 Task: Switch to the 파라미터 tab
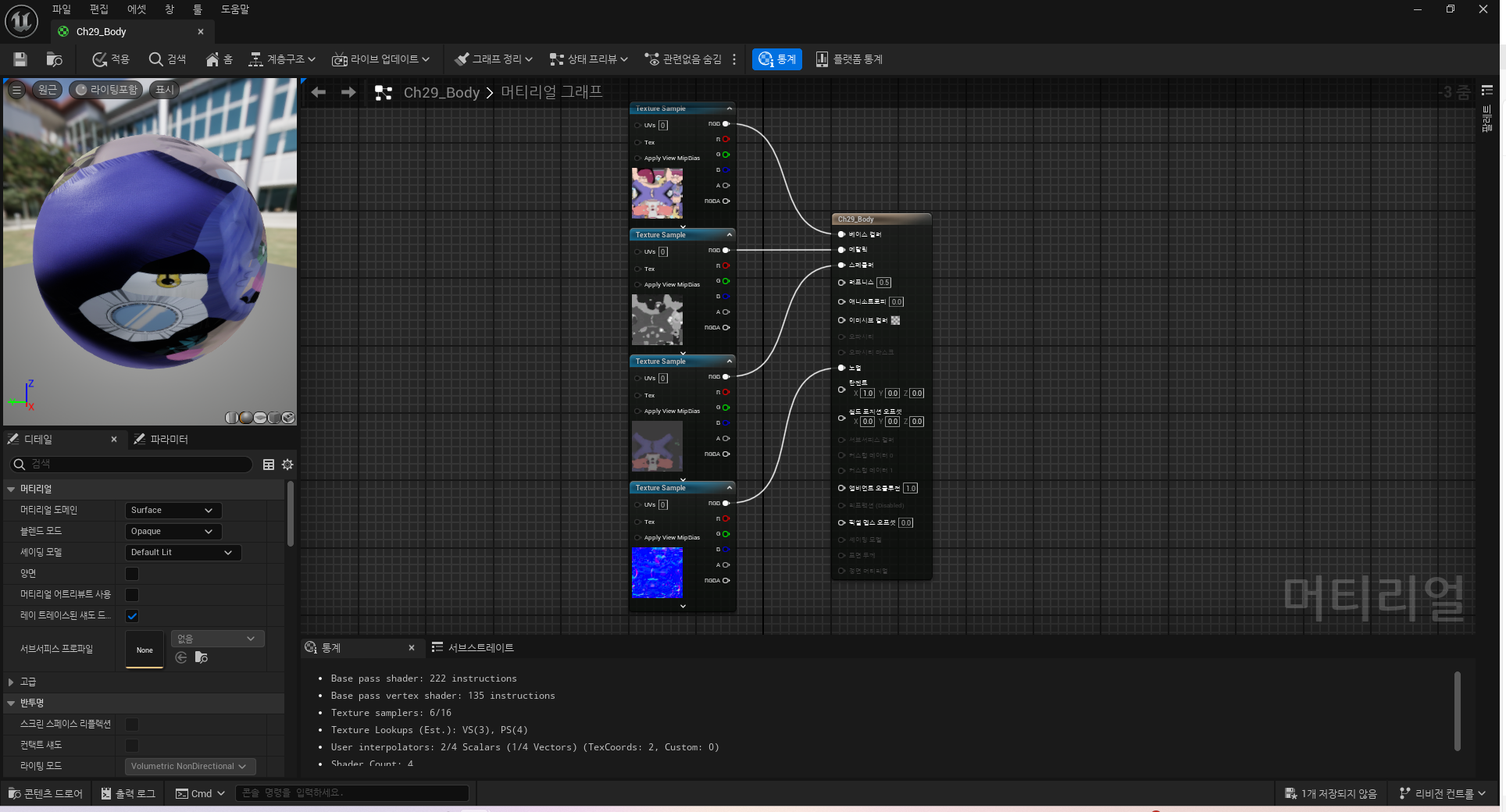(x=161, y=440)
